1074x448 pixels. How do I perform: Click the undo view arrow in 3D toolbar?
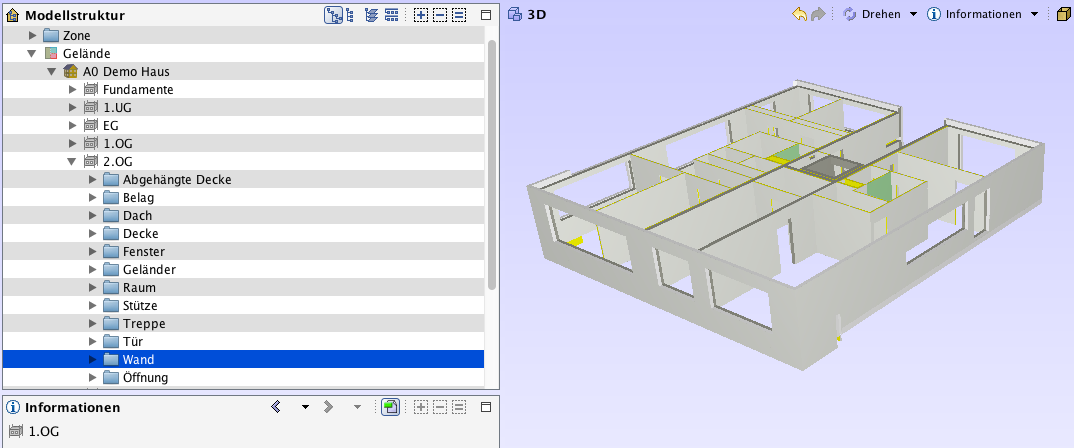799,14
